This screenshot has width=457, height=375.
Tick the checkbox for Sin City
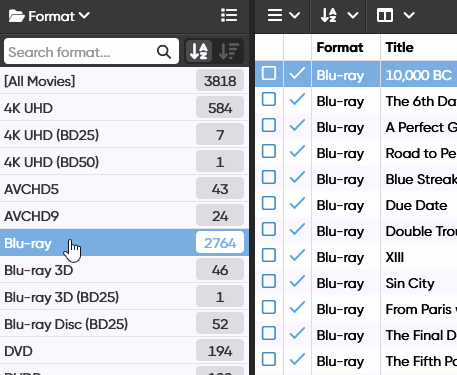269,281
